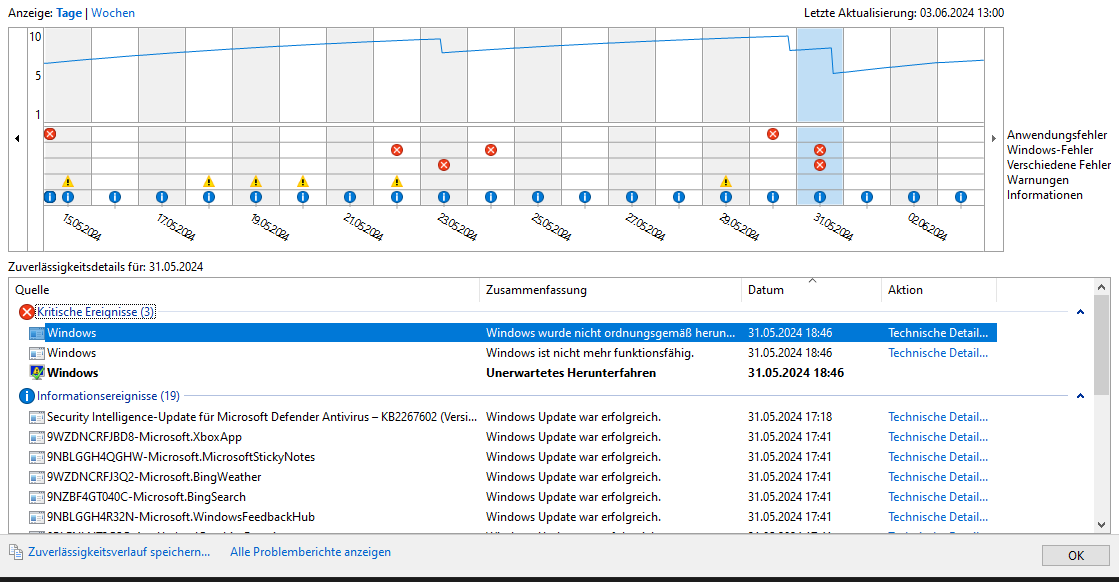Viewport: 1119px width, 582px height.
Task: Click the shield icon in the Unerwartetes Herunterfahren row
Action: point(36,370)
